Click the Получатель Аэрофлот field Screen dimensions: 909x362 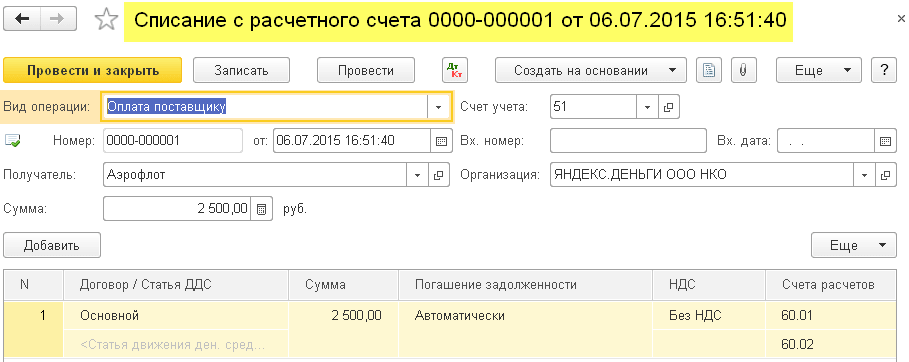[255, 175]
